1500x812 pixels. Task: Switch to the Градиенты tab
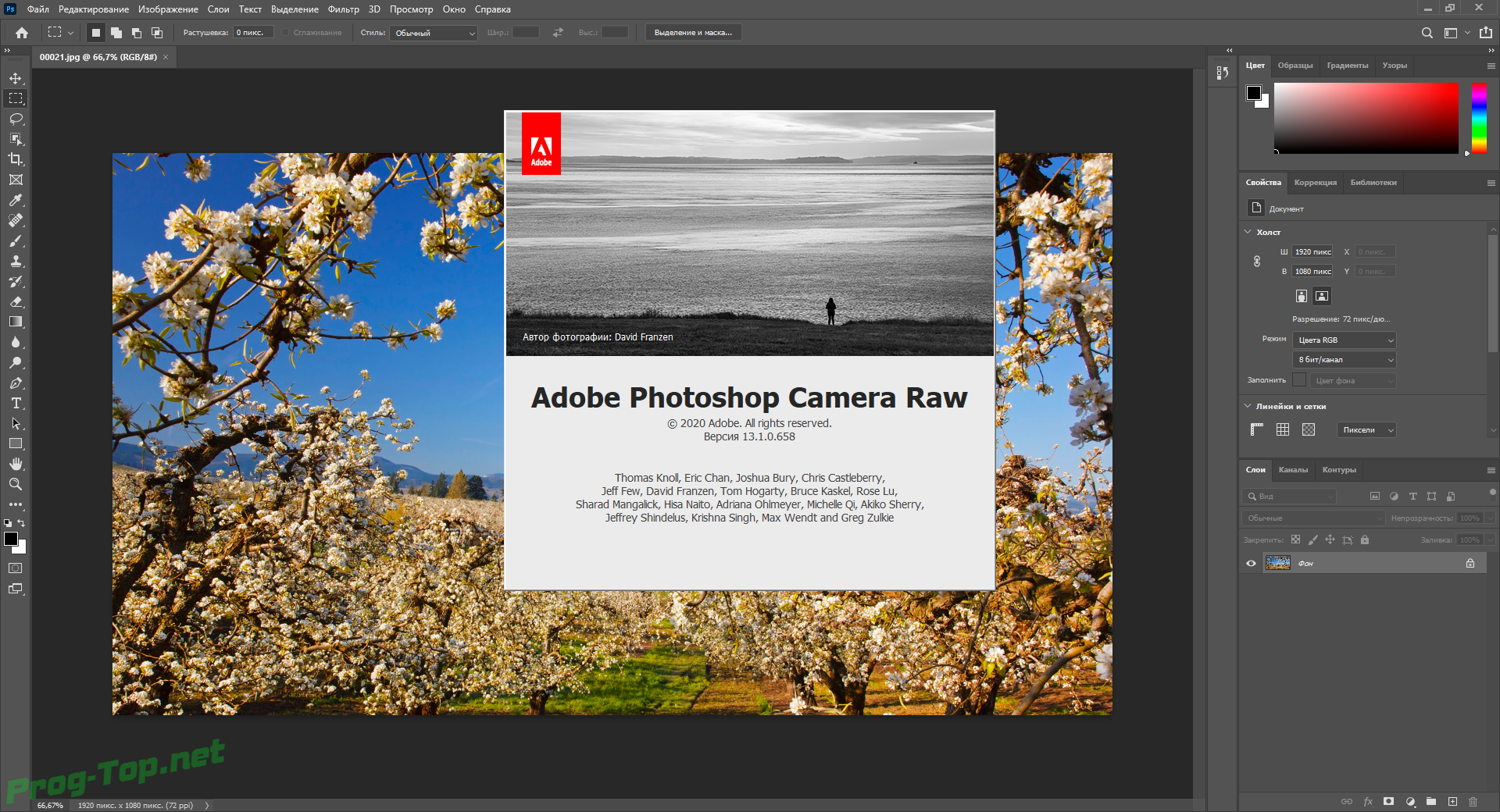coord(1347,66)
